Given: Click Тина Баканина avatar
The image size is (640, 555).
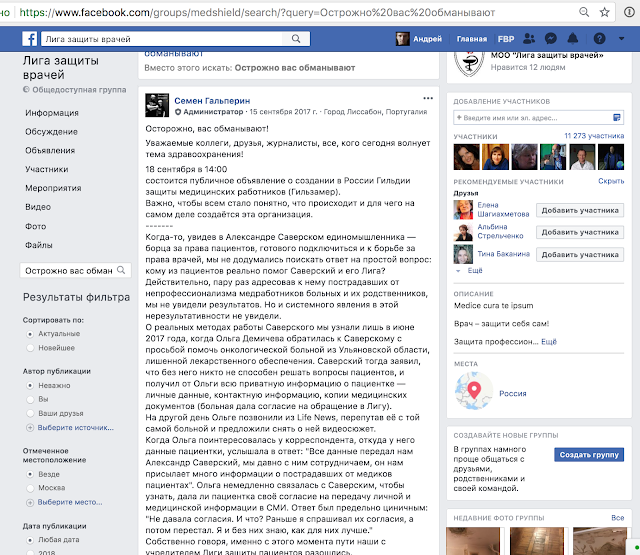Looking at the screenshot, I should click(463, 254).
